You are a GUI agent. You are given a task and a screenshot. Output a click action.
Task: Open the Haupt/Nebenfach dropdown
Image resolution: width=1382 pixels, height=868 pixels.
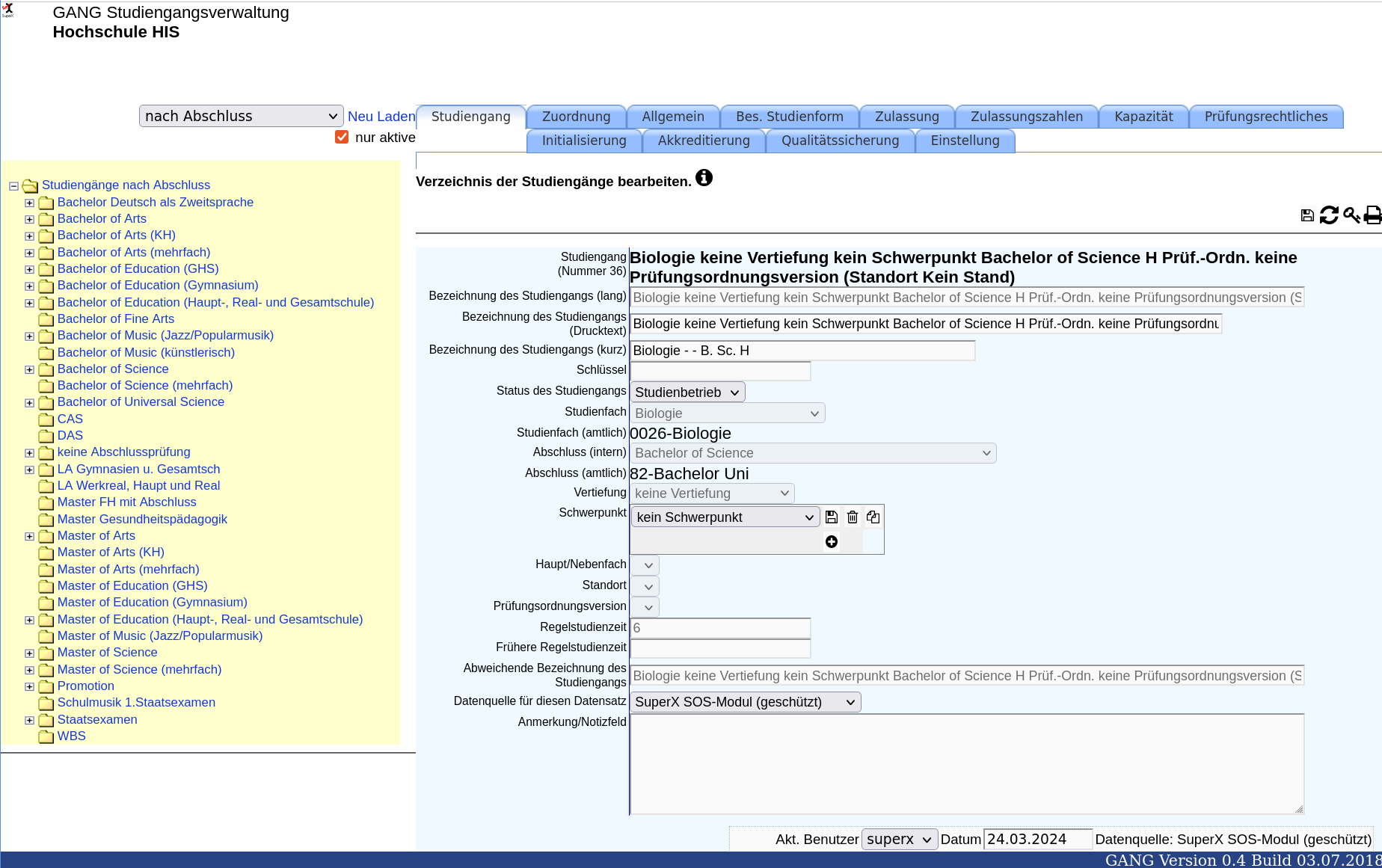coord(645,565)
